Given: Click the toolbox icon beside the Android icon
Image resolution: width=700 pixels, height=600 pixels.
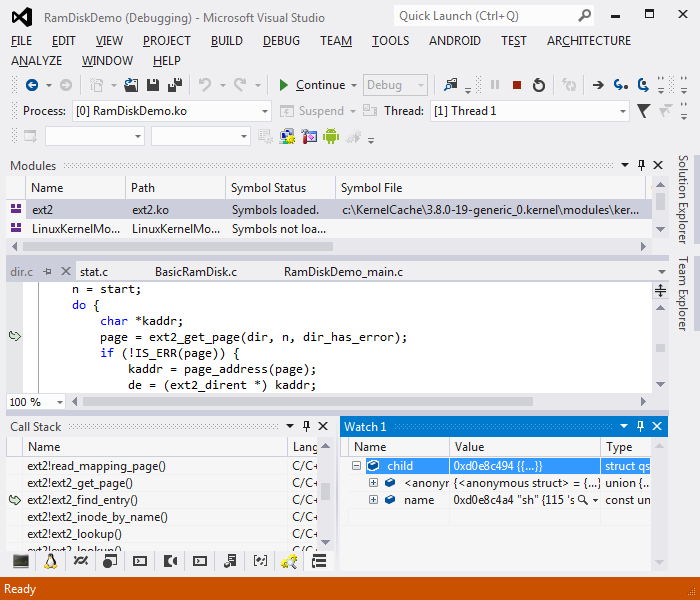Looking at the screenshot, I should click(x=309, y=136).
